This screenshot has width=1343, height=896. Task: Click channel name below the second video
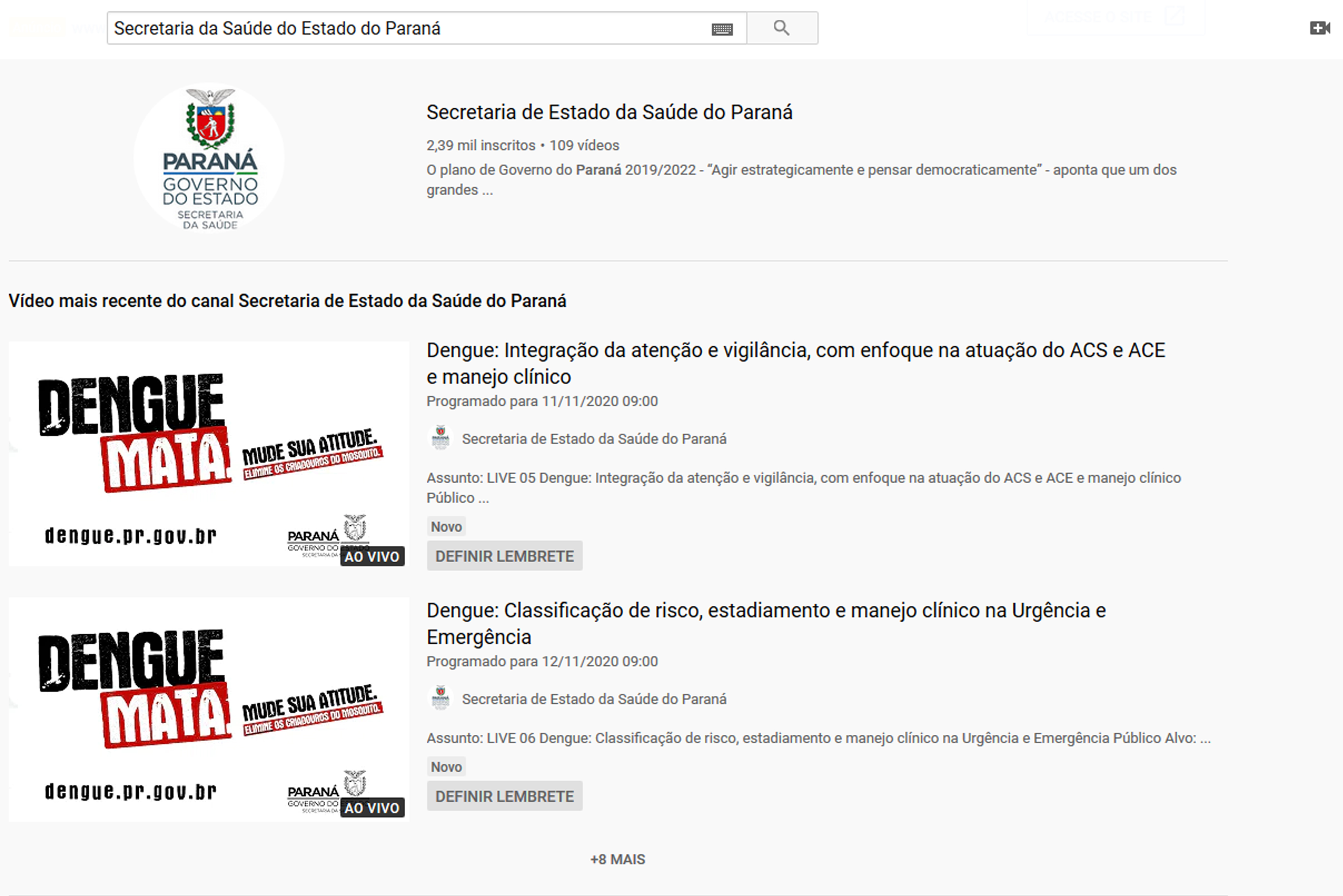594,699
